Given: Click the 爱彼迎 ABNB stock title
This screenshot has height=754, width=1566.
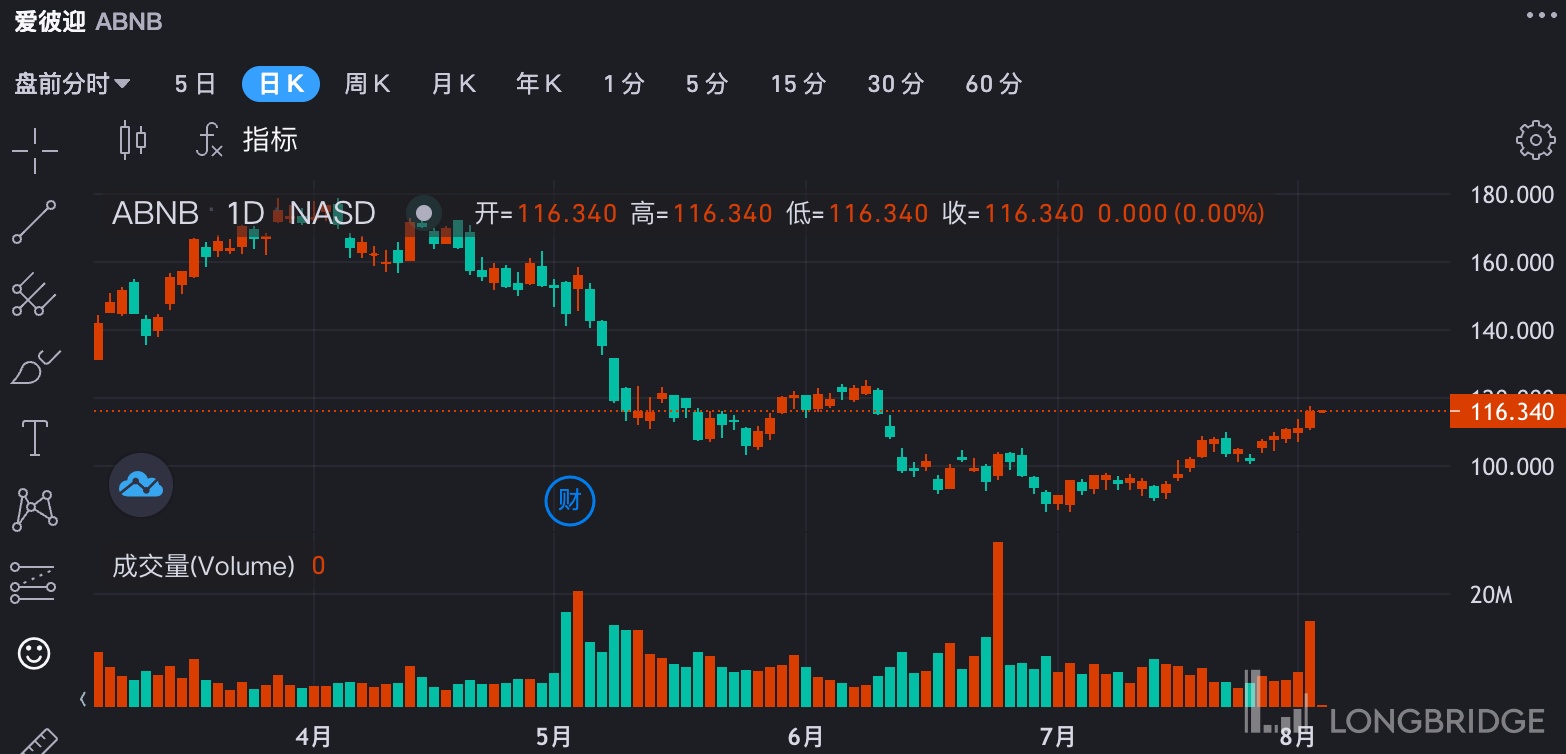Looking at the screenshot, I should (88, 21).
